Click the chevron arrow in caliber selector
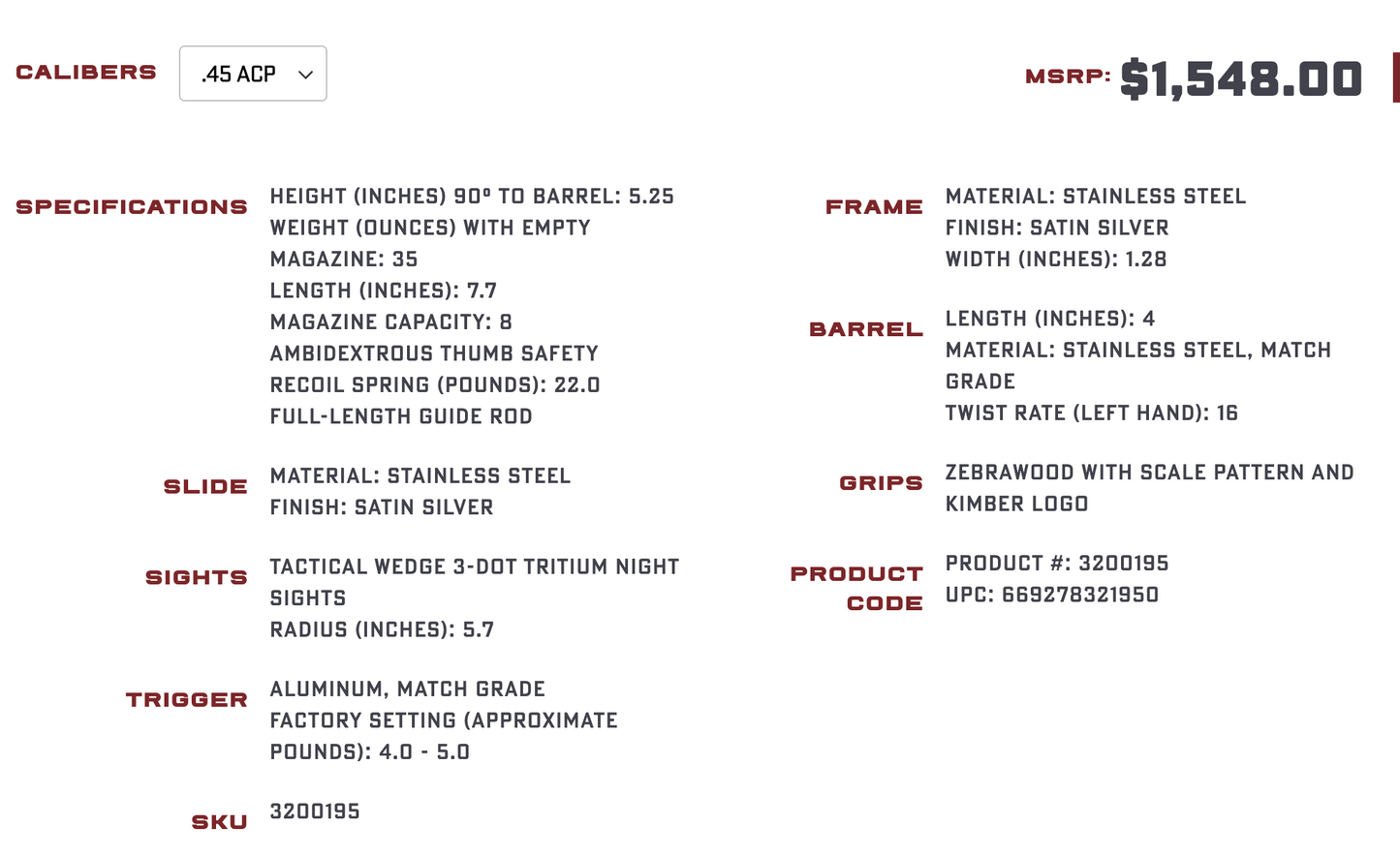Viewport: 1400px width, 857px height. 305,75
